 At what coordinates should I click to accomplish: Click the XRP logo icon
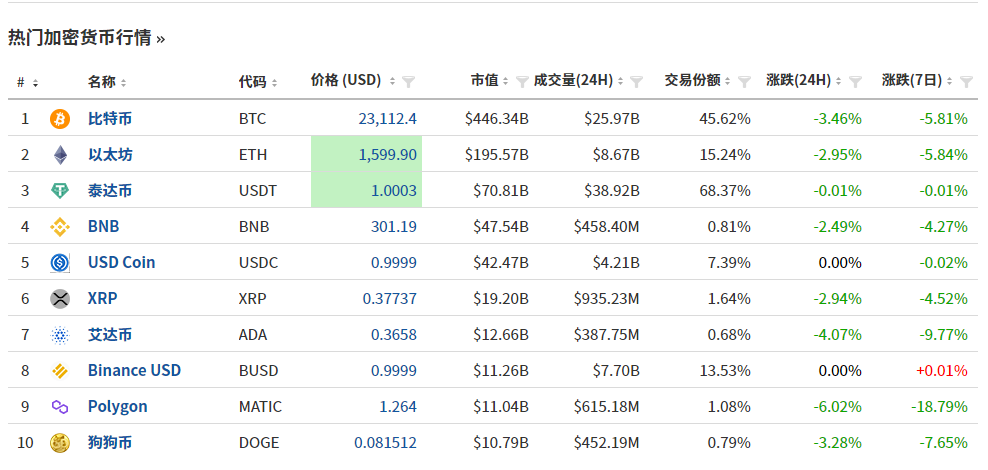coord(60,299)
